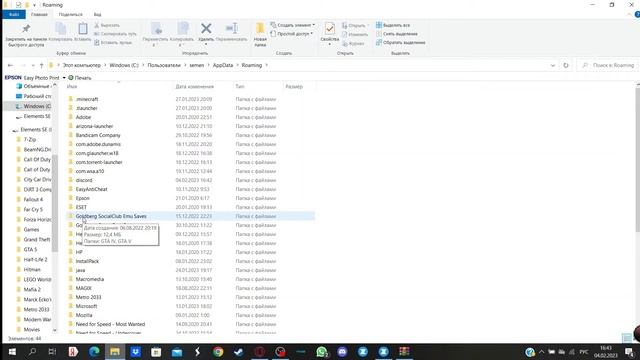Click the Select none command

click(x=397, y=34)
